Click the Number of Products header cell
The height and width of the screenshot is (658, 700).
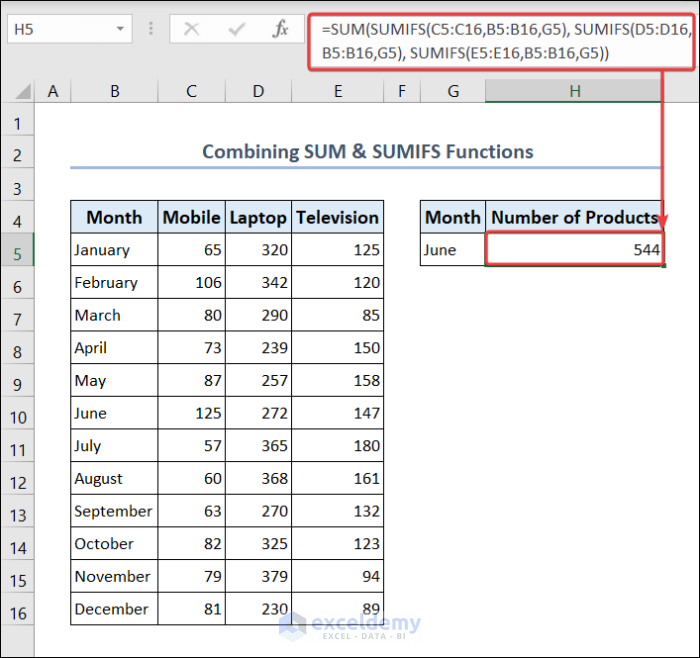tap(574, 217)
